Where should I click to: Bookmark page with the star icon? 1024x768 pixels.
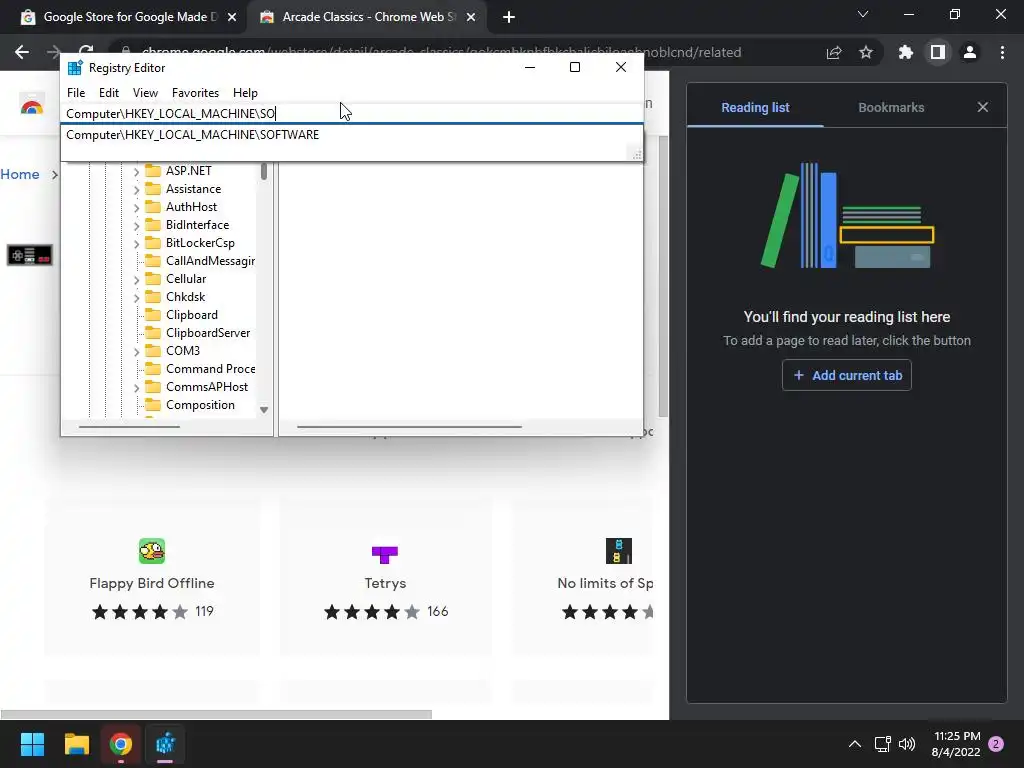coord(866,52)
